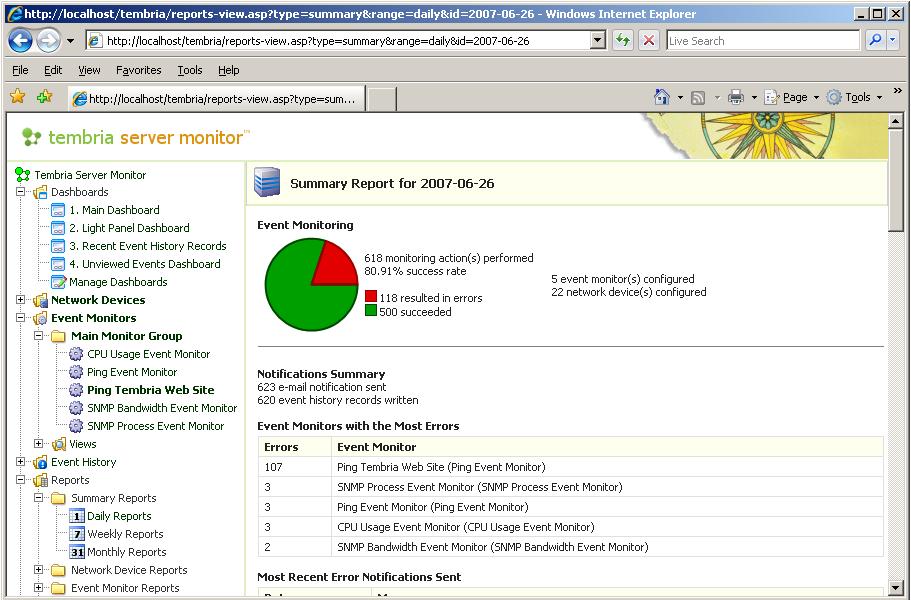Click the page's vertical scrollbar thumb
This screenshot has height=600, width=911.
click(x=895, y=181)
